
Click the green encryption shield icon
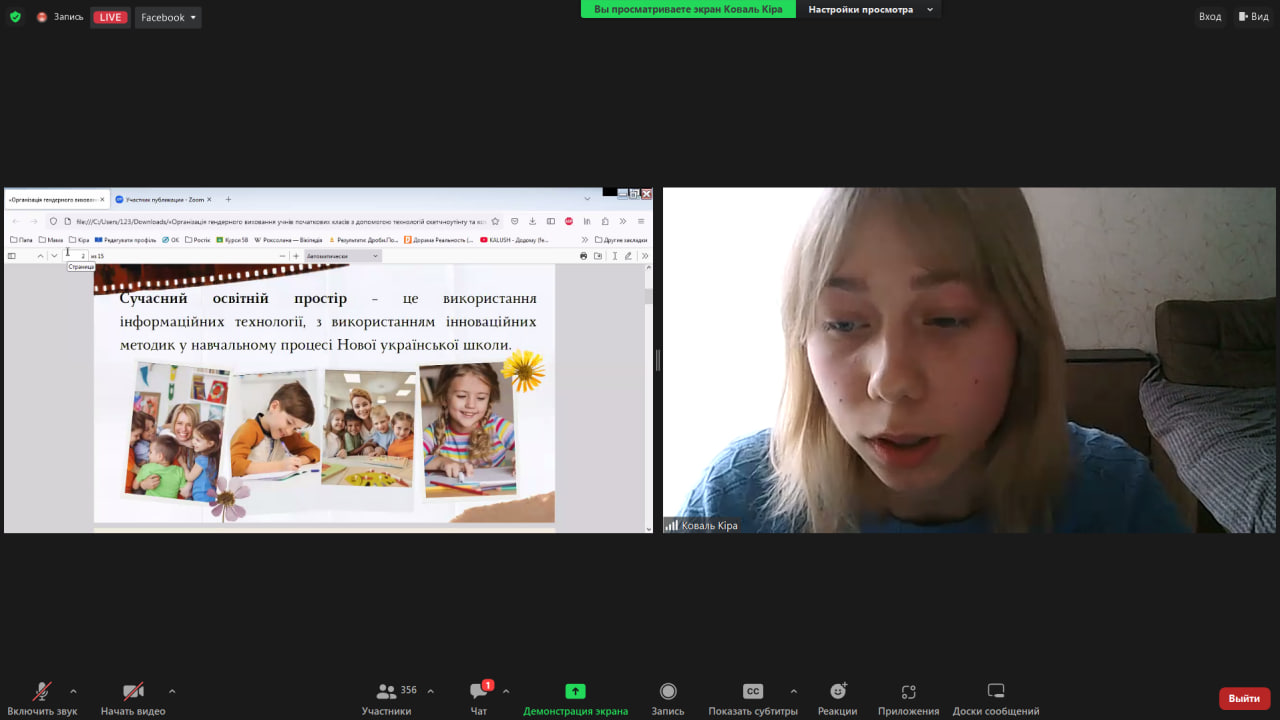15,17
